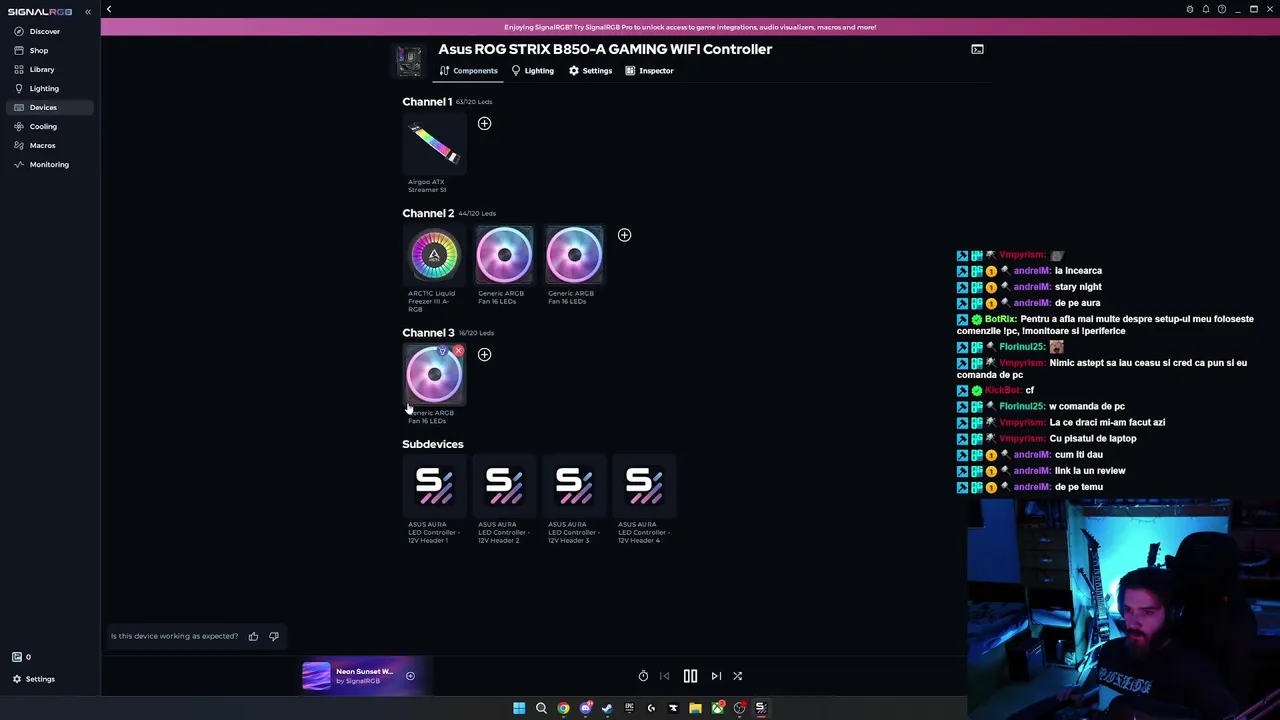
Task: Click the SignalRGB logo
Action: (x=40, y=12)
